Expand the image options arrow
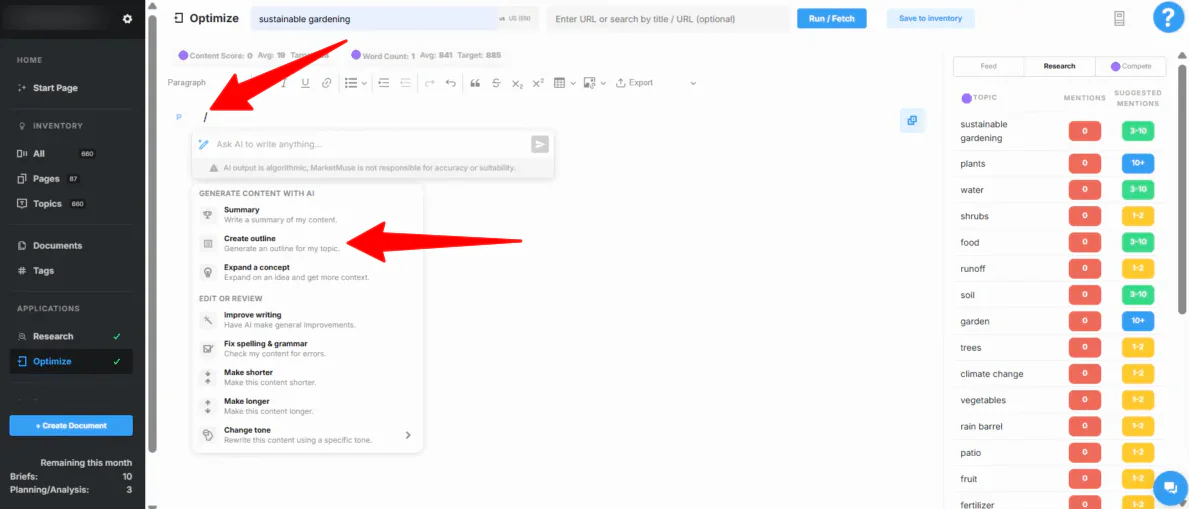This screenshot has height=509, width=1189. (603, 83)
